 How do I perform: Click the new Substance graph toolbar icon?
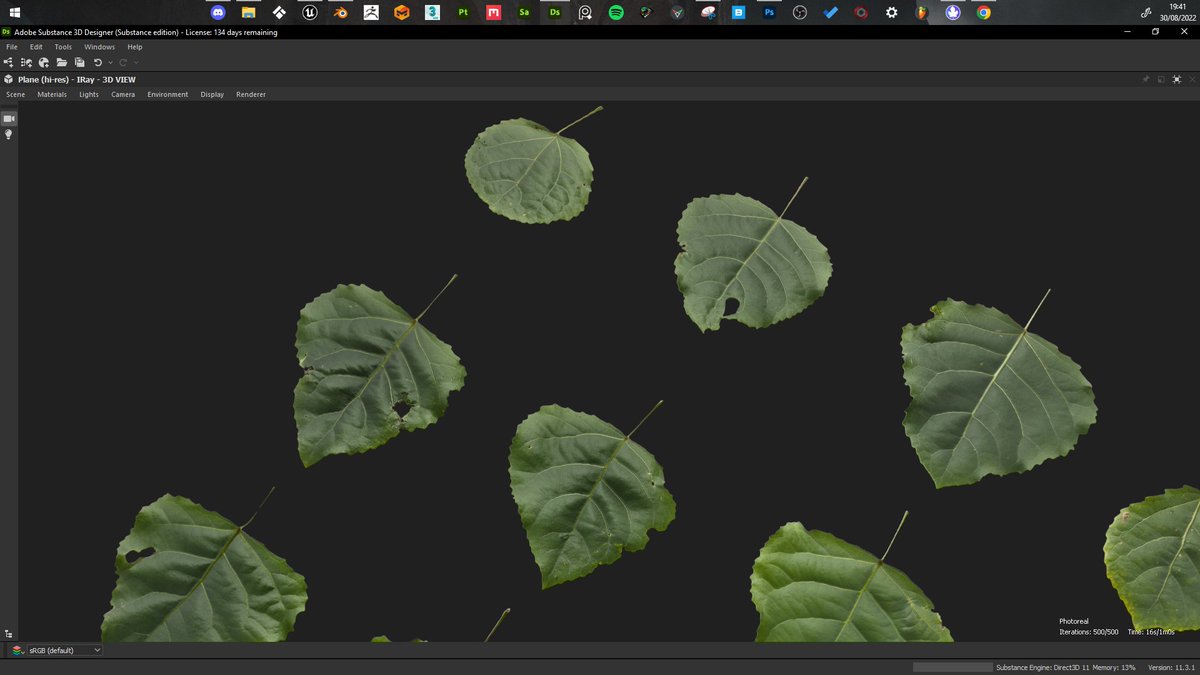coord(9,62)
